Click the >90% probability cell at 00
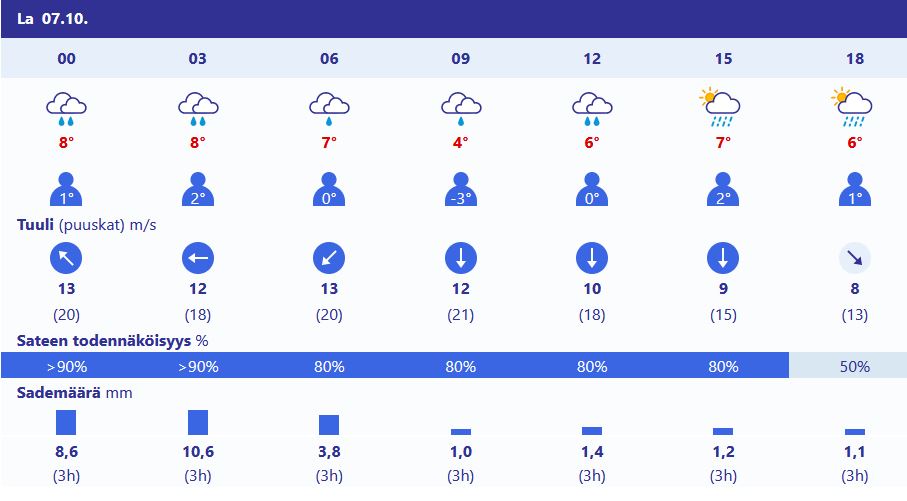The width and height of the screenshot is (907, 501). 67,366
